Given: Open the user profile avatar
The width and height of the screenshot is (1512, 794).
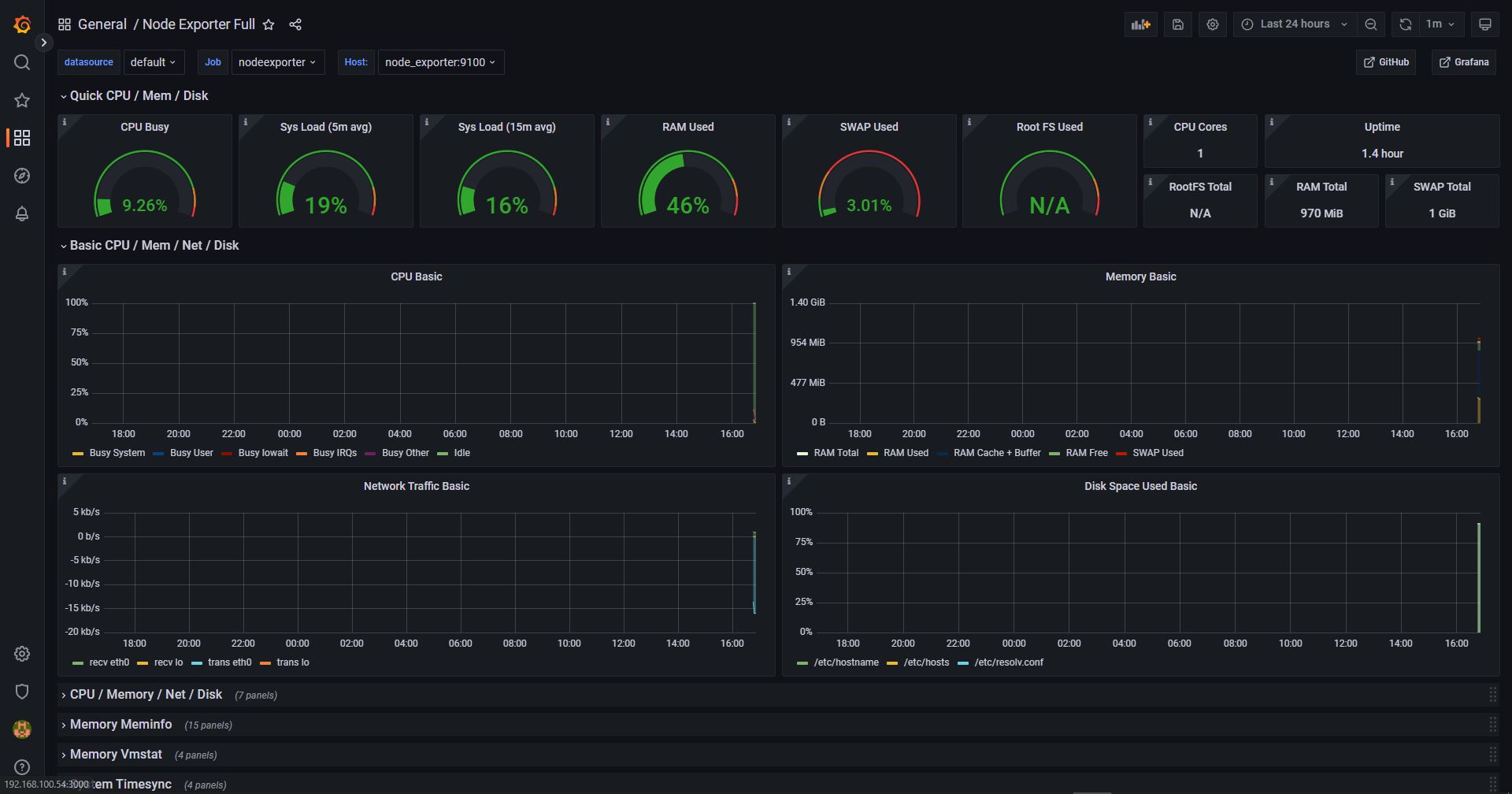Looking at the screenshot, I should (22, 729).
